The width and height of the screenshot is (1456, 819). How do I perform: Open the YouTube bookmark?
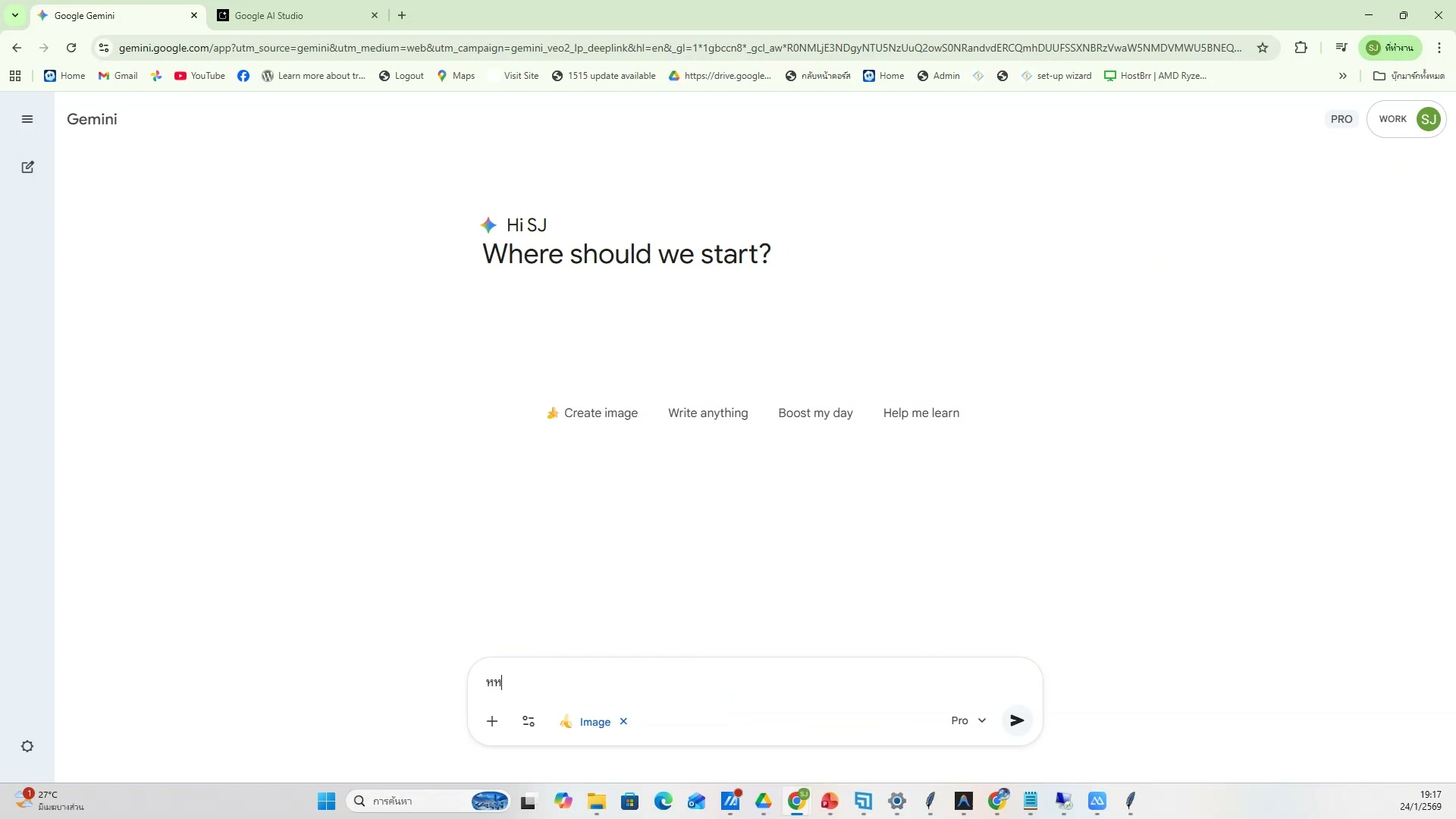[200, 76]
